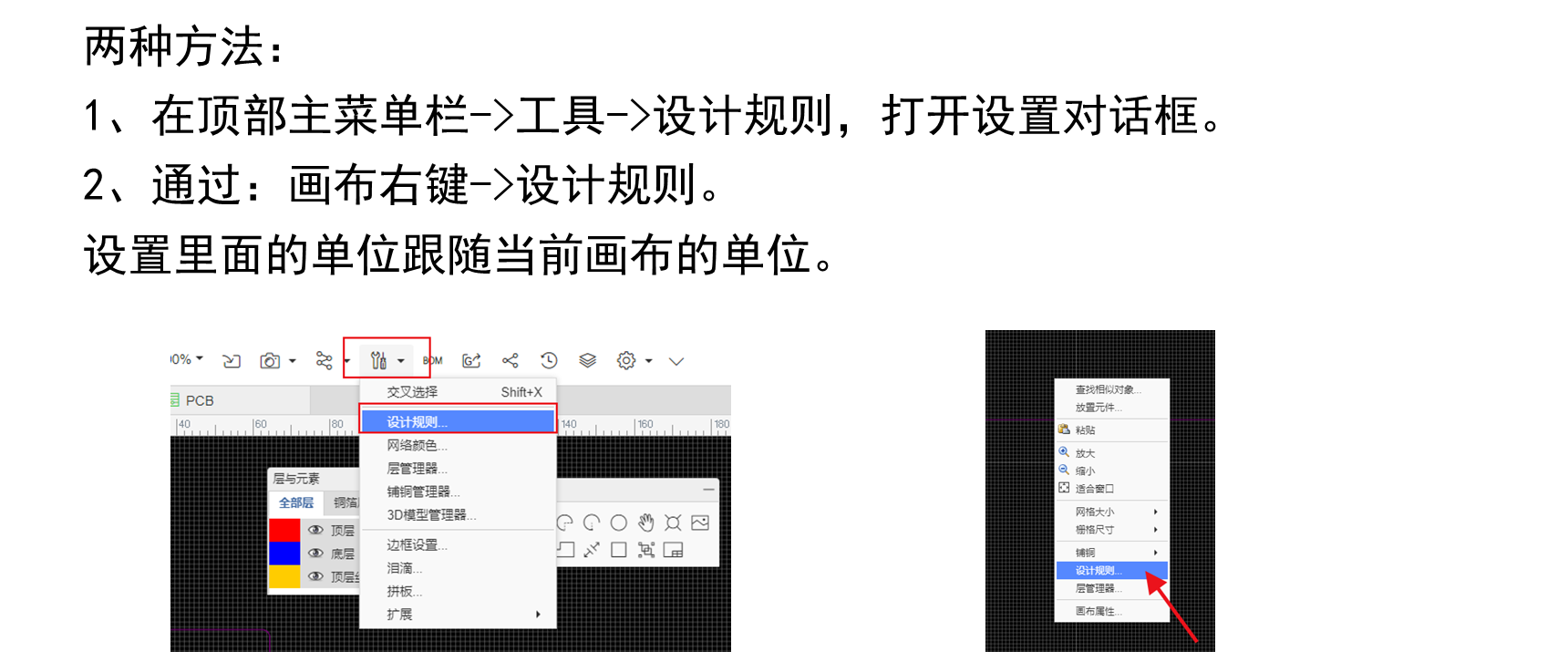Click the fit-window icon in context menu

[x=1064, y=488]
